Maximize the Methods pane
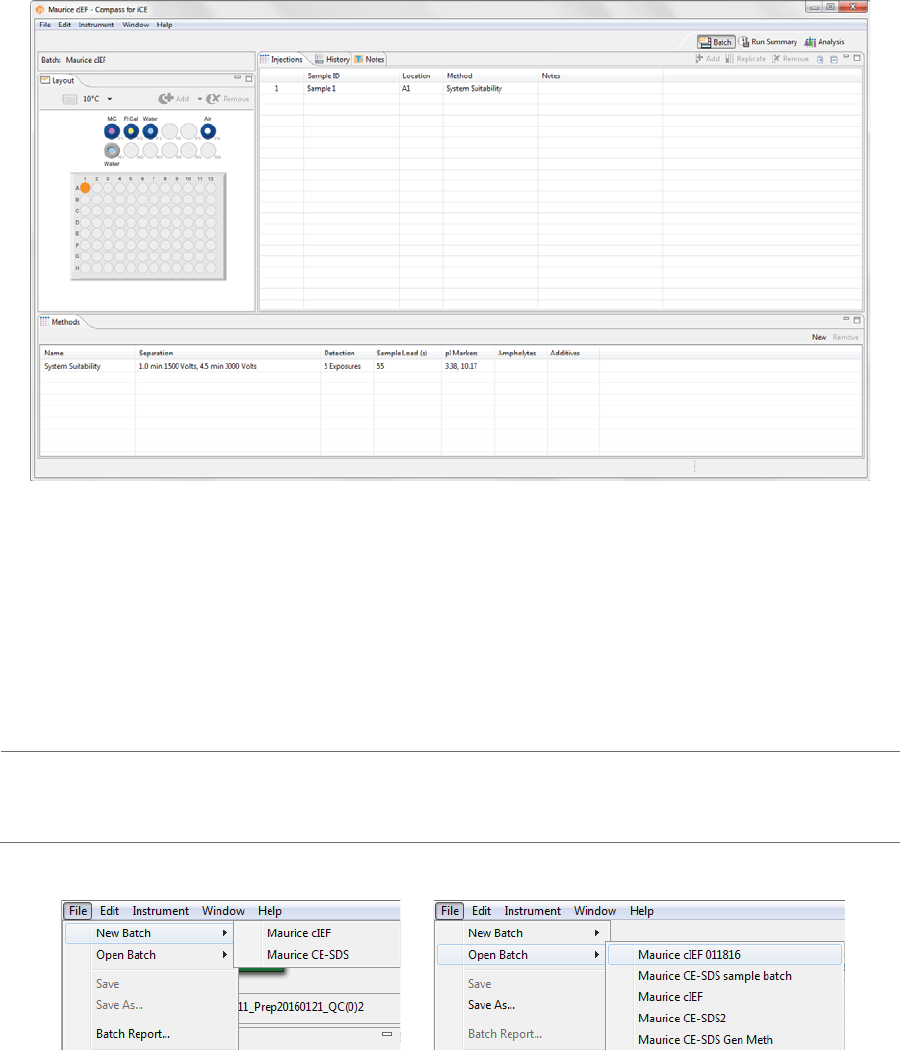The width and height of the screenshot is (900, 1050). pyautogui.click(x=856, y=320)
